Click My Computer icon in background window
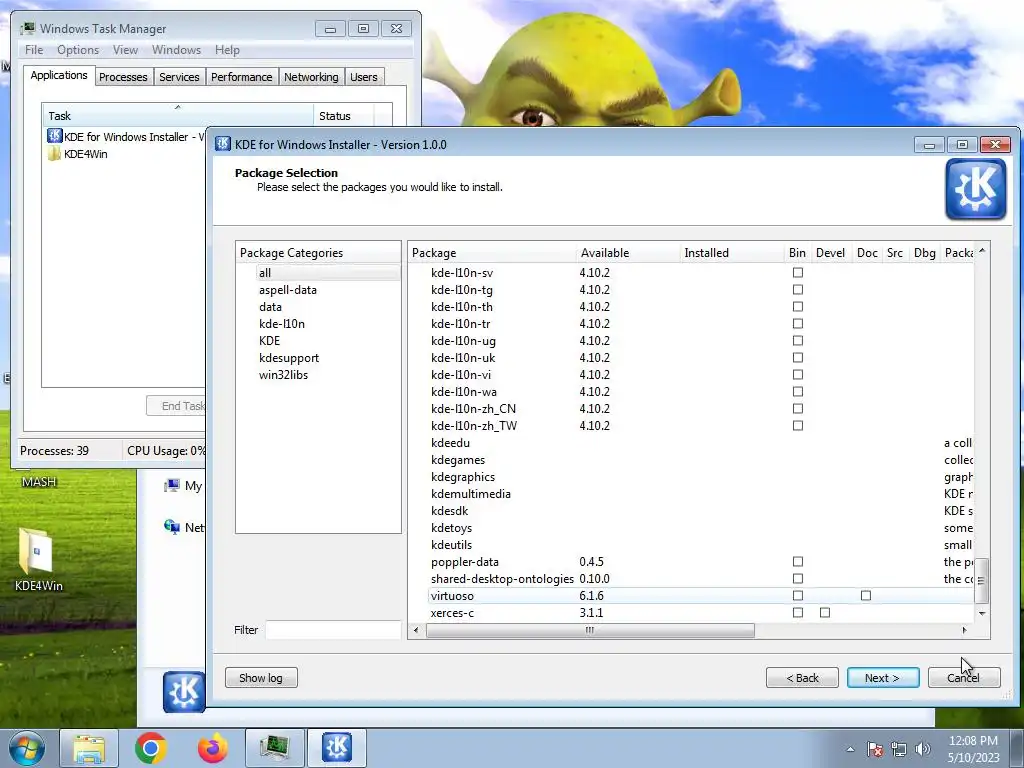1024x768 pixels. (172, 485)
